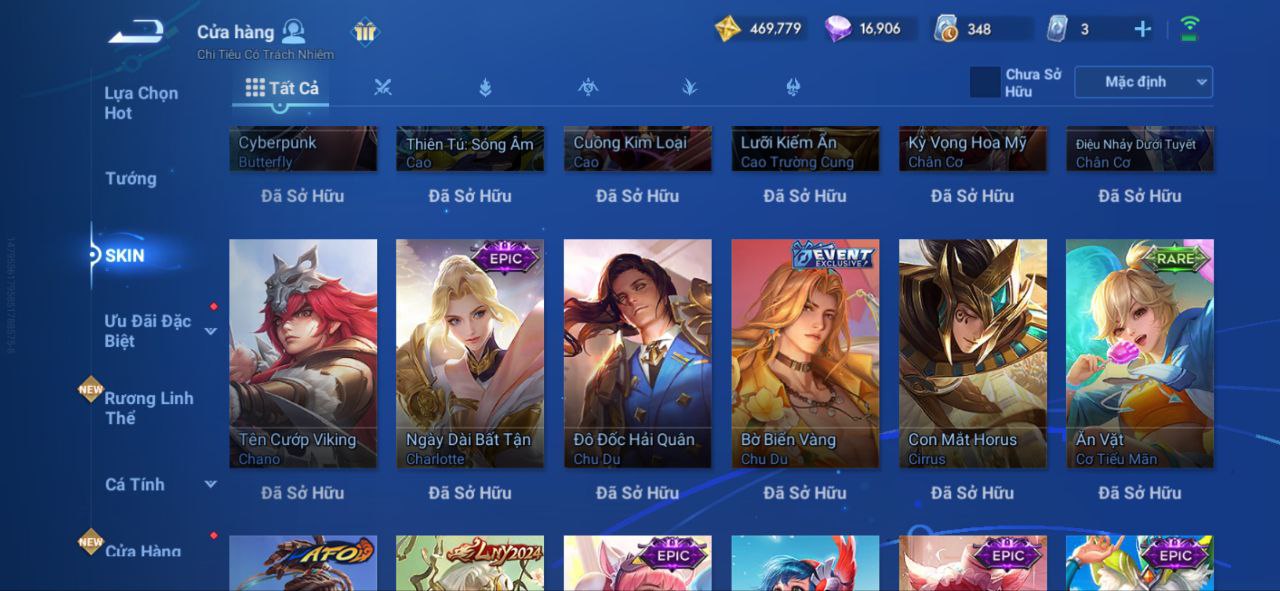Select the last role filter icon

(x=791, y=87)
